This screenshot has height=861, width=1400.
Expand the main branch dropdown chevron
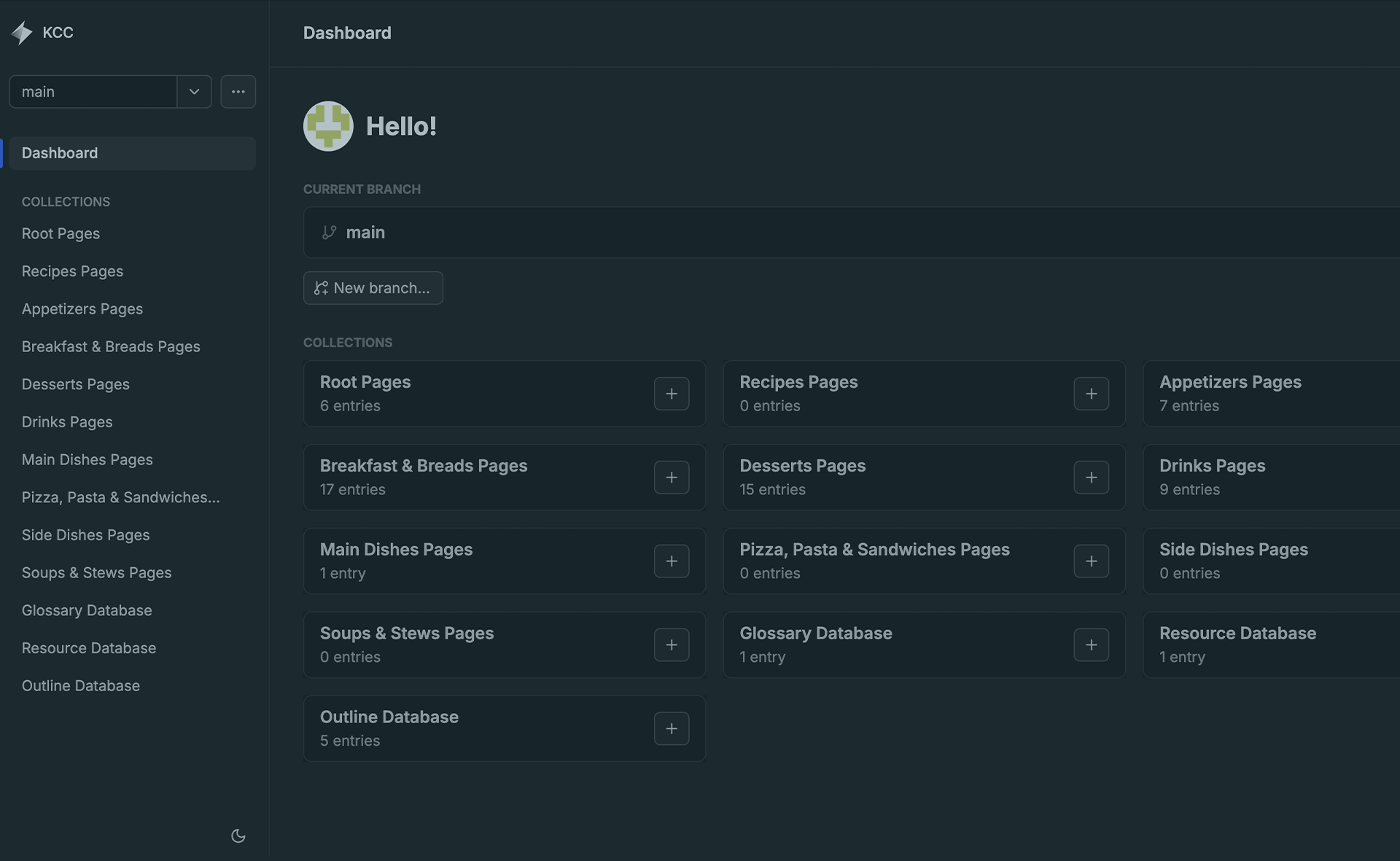pyautogui.click(x=194, y=92)
